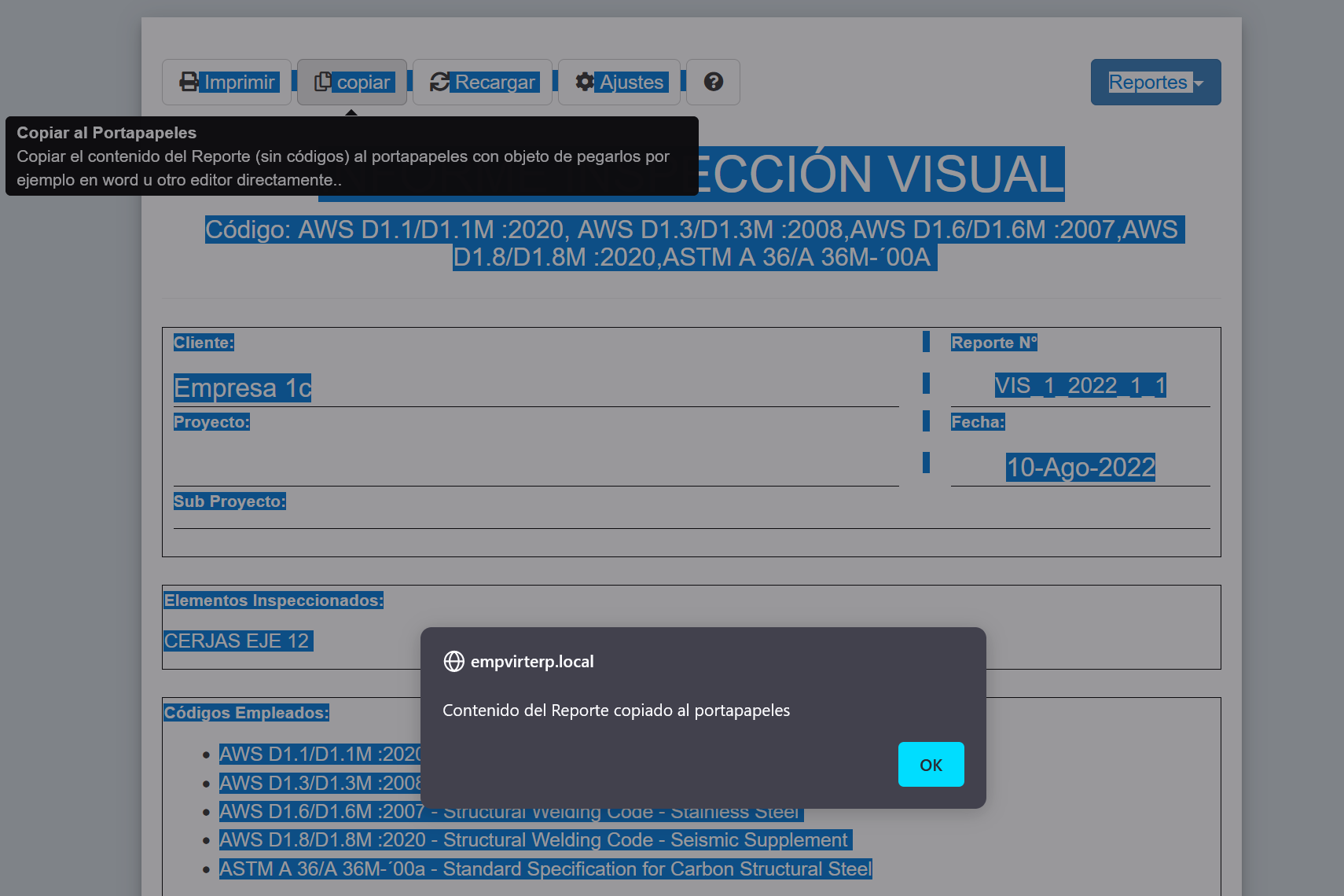Expand the Reportes dropdown menu

point(1155,82)
